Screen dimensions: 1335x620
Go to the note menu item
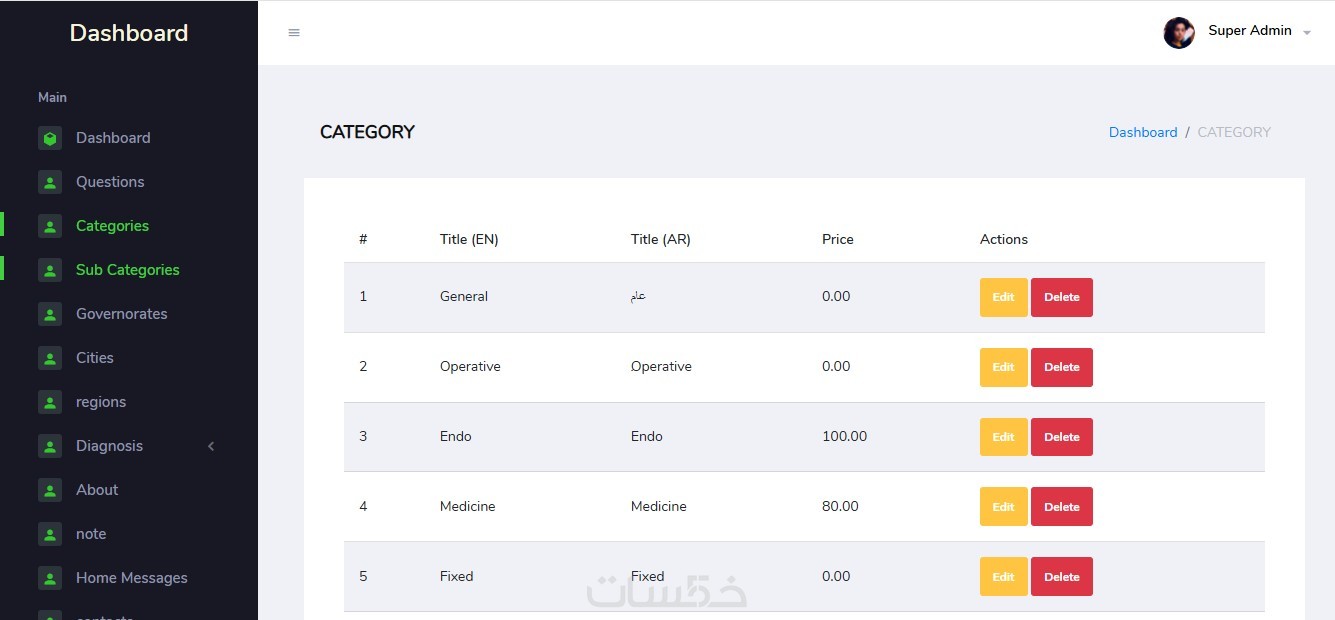[x=91, y=534]
